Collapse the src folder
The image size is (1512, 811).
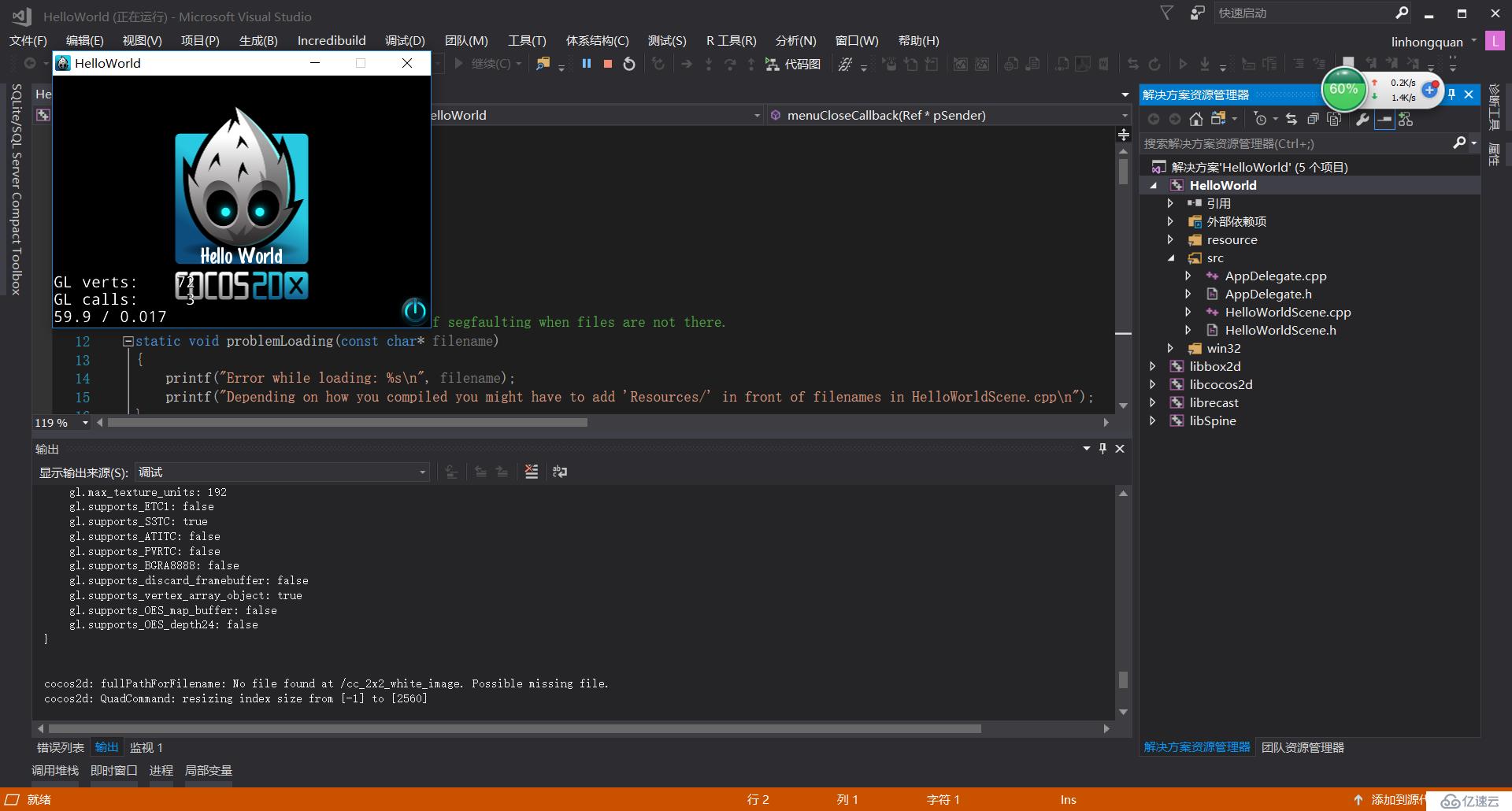[1170, 258]
